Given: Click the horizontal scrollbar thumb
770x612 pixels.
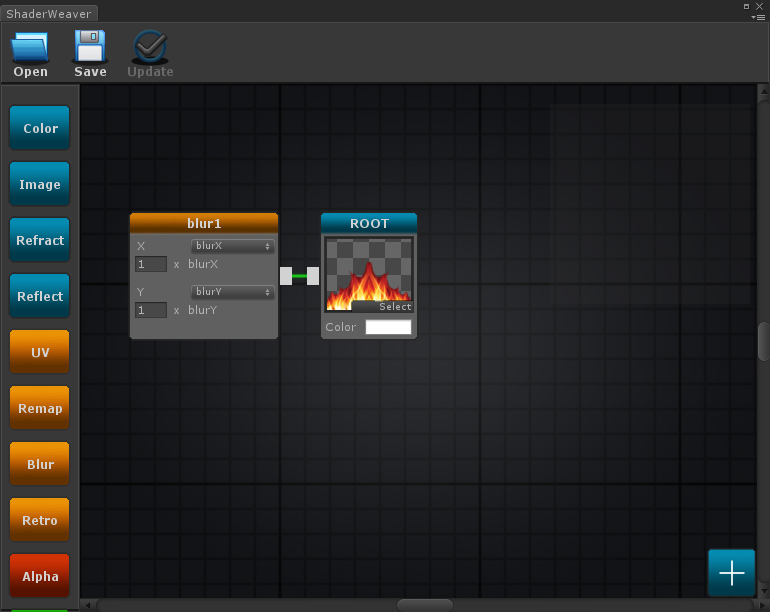Looking at the screenshot, I should click(425, 605).
